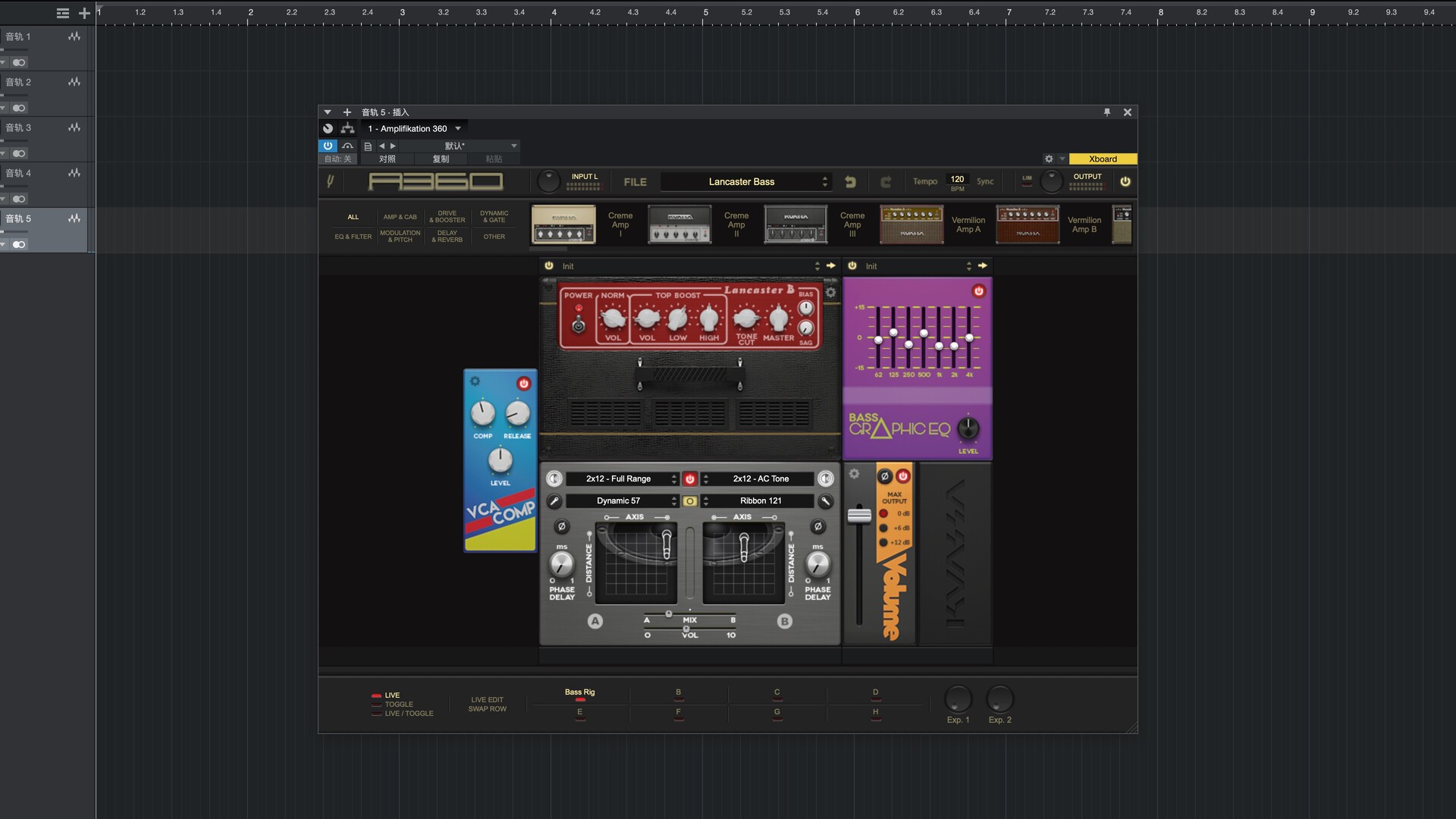Select the MODULATION & PITCH category
This screenshot has height=819, width=1456.
tap(400, 237)
